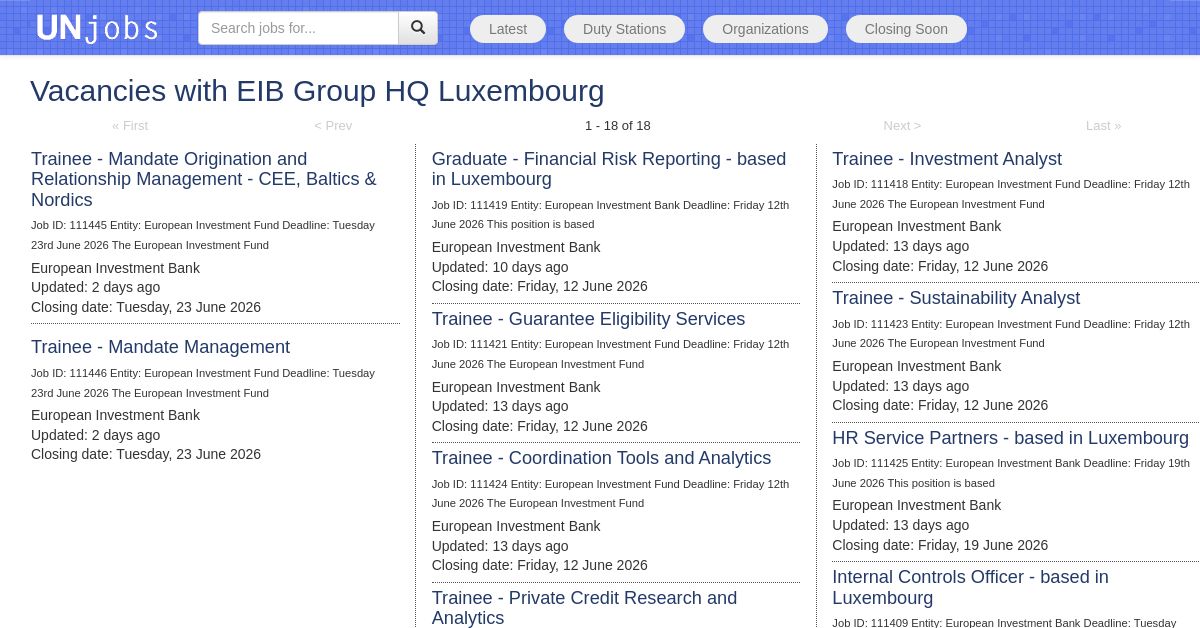The height and width of the screenshot is (628, 1200).
Task: Select Job ID 111418 description text
Action: pyautogui.click(x=1011, y=194)
